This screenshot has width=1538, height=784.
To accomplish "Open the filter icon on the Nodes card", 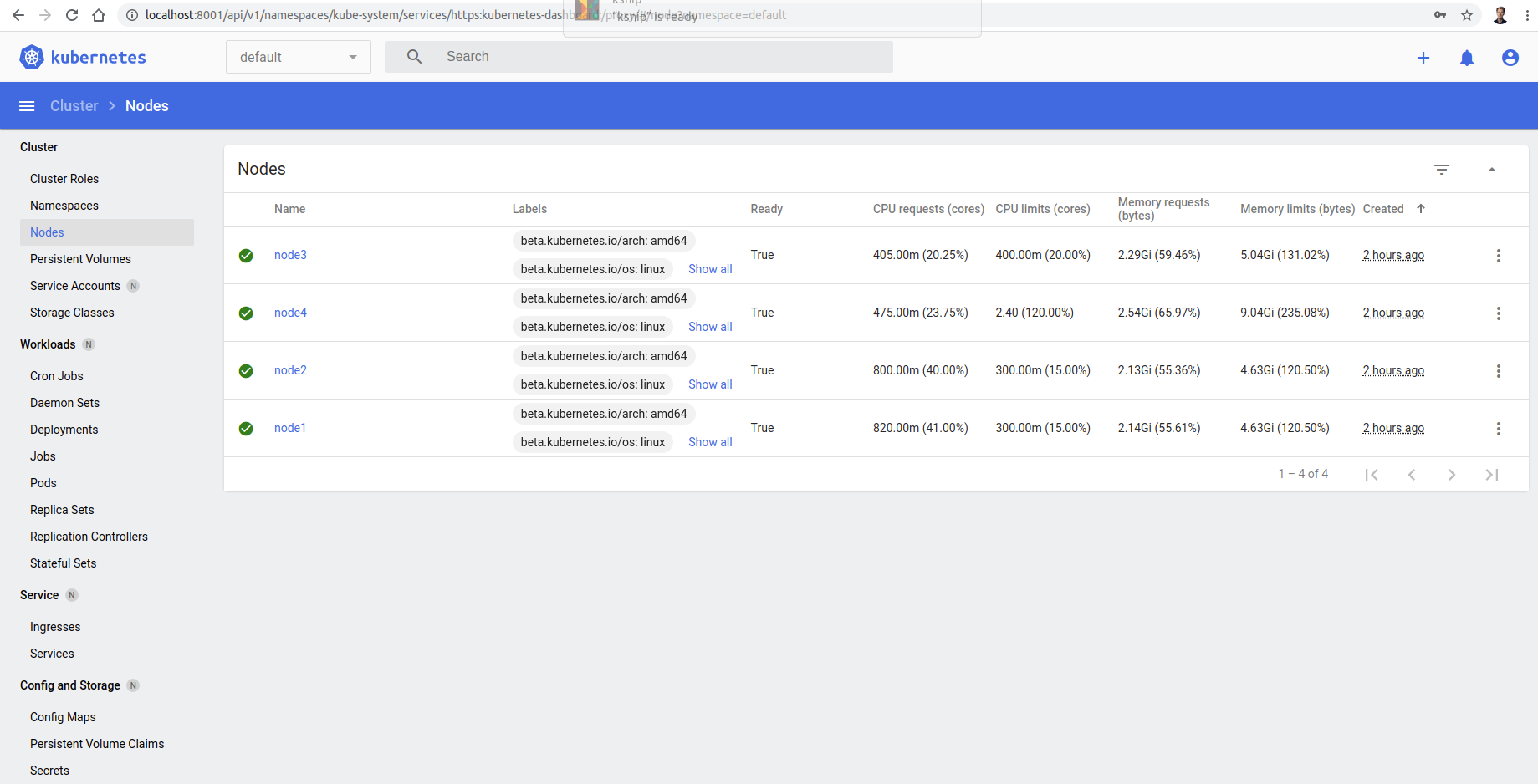I will tap(1442, 169).
